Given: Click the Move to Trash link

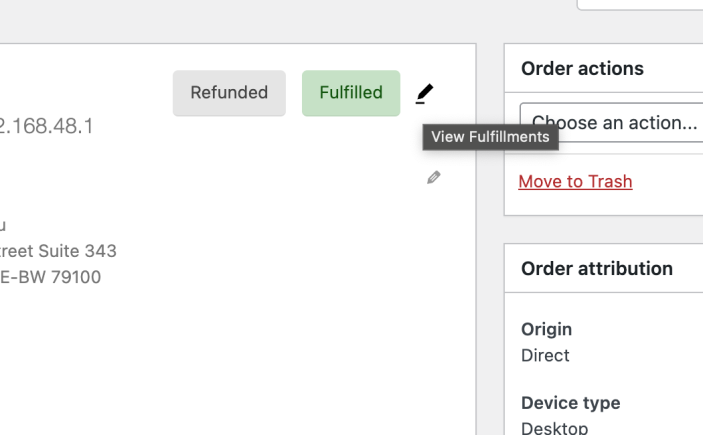Looking at the screenshot, I should click(x=575, y=182).
